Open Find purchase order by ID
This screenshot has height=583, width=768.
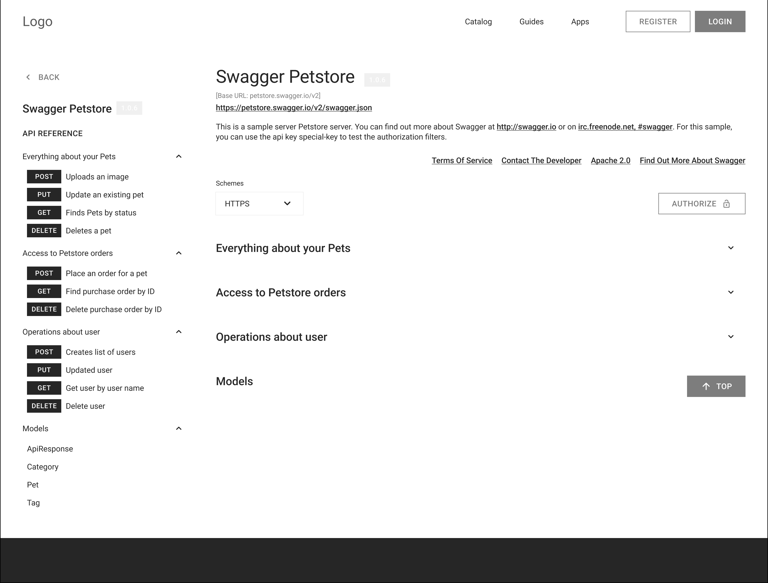110,292
